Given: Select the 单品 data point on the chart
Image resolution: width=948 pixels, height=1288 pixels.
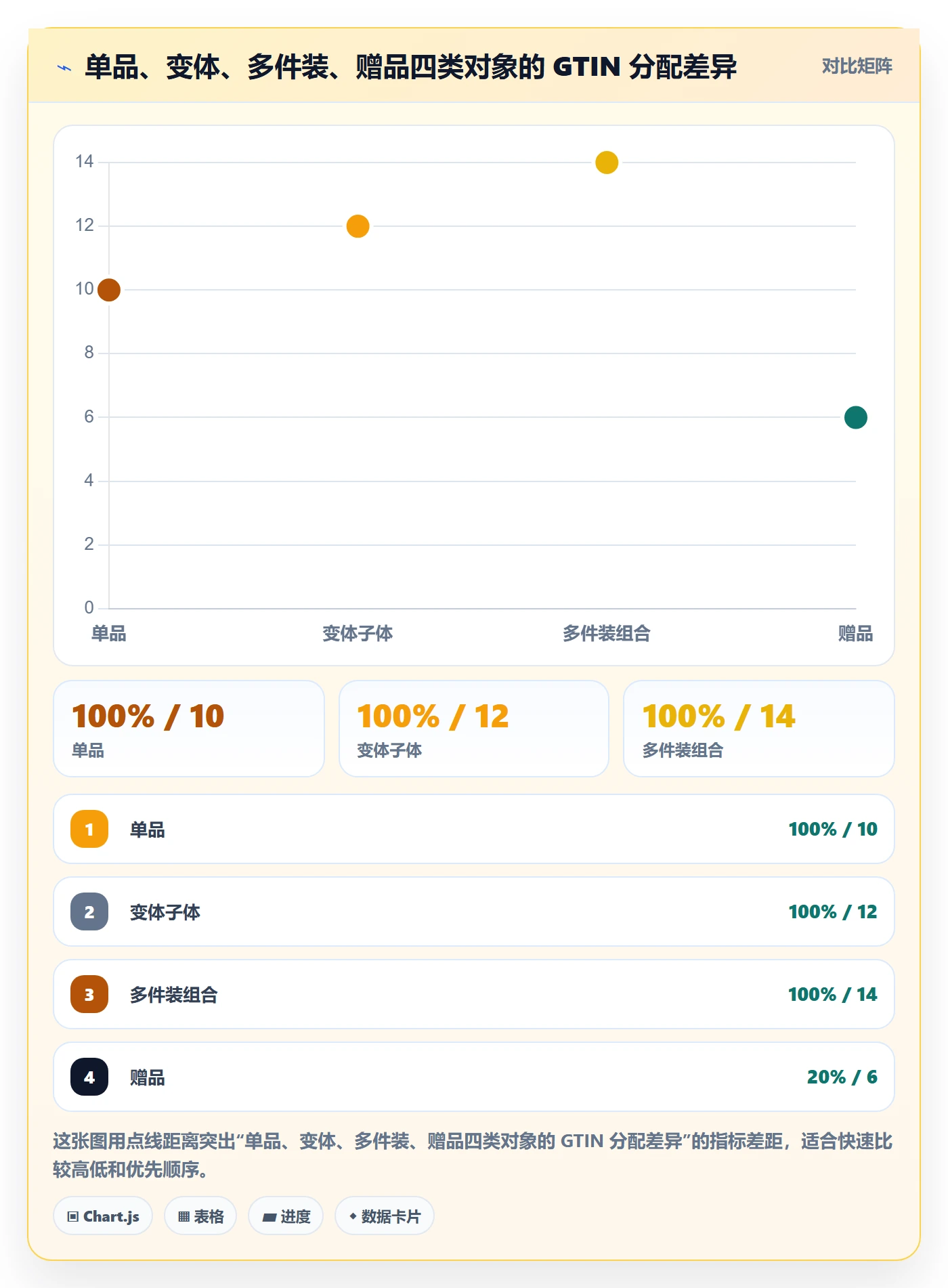Looking at the screenshot, I should tap(109, 290).
